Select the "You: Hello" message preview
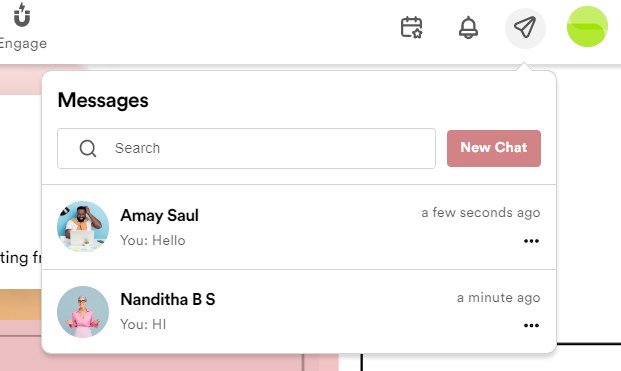The image size is (621, 371). 153,240
